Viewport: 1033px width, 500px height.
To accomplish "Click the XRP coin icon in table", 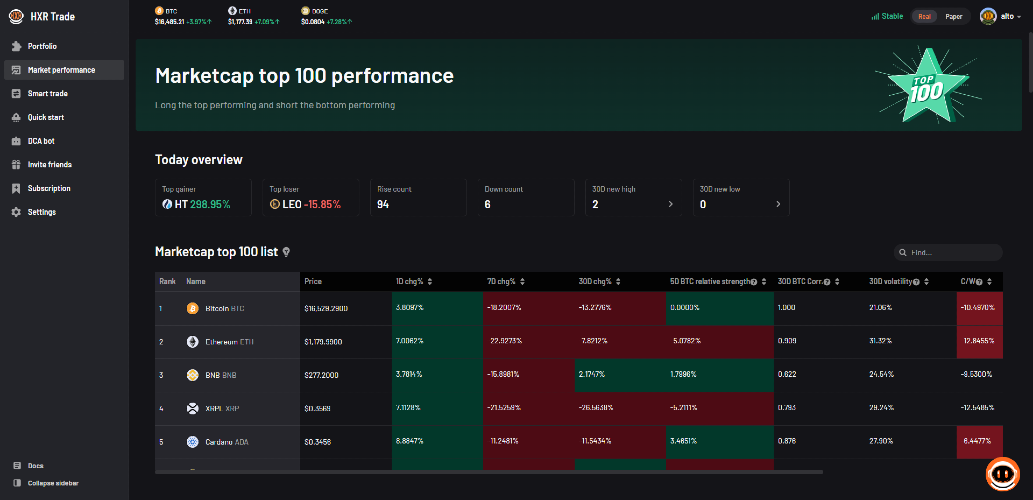I will tap(192, 408).
